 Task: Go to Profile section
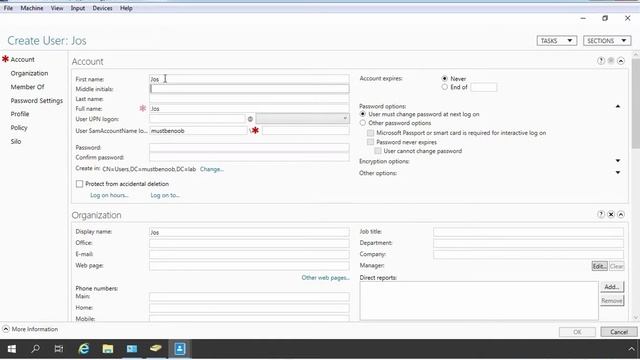tap(20, 114)
